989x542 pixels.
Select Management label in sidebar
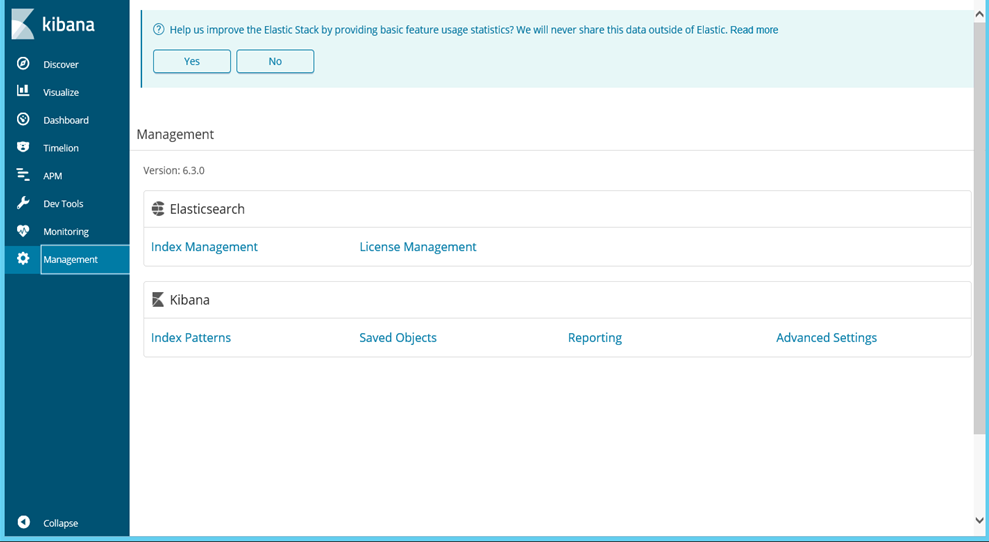(71, 259)
